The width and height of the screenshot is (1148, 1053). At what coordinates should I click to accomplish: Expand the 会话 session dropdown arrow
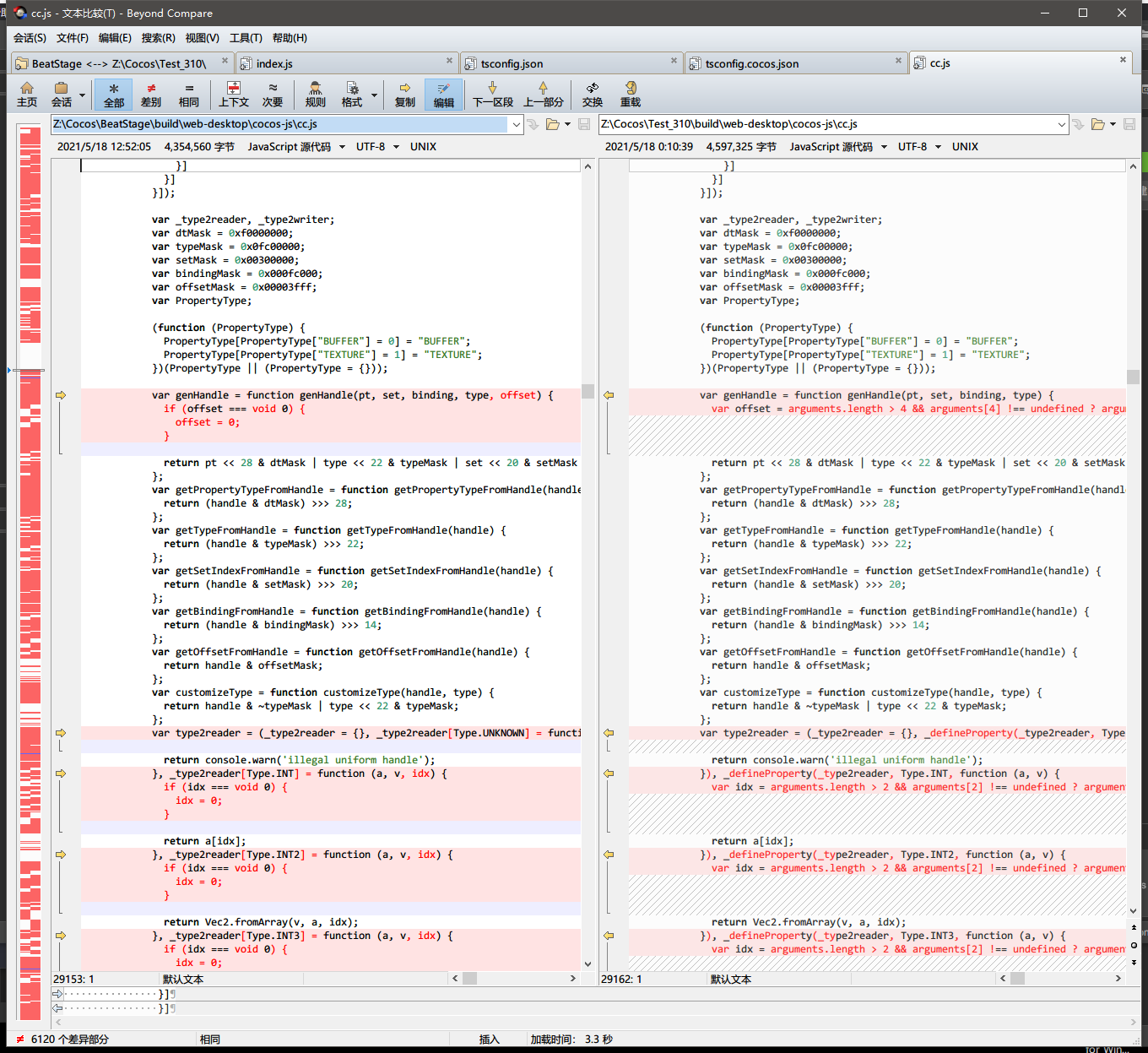tap(82, 95)
